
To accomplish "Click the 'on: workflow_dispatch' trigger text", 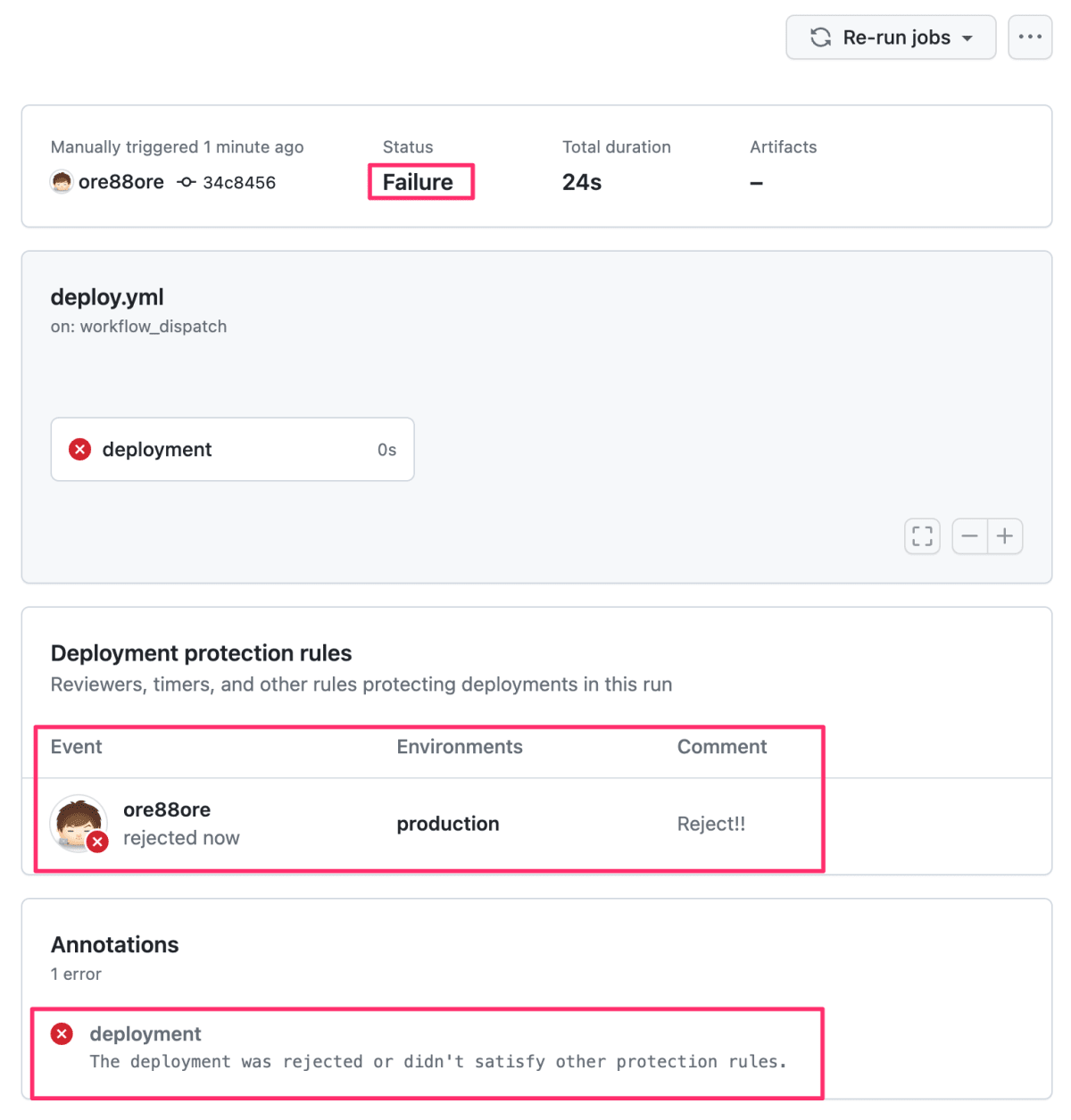I will (138, 327).
